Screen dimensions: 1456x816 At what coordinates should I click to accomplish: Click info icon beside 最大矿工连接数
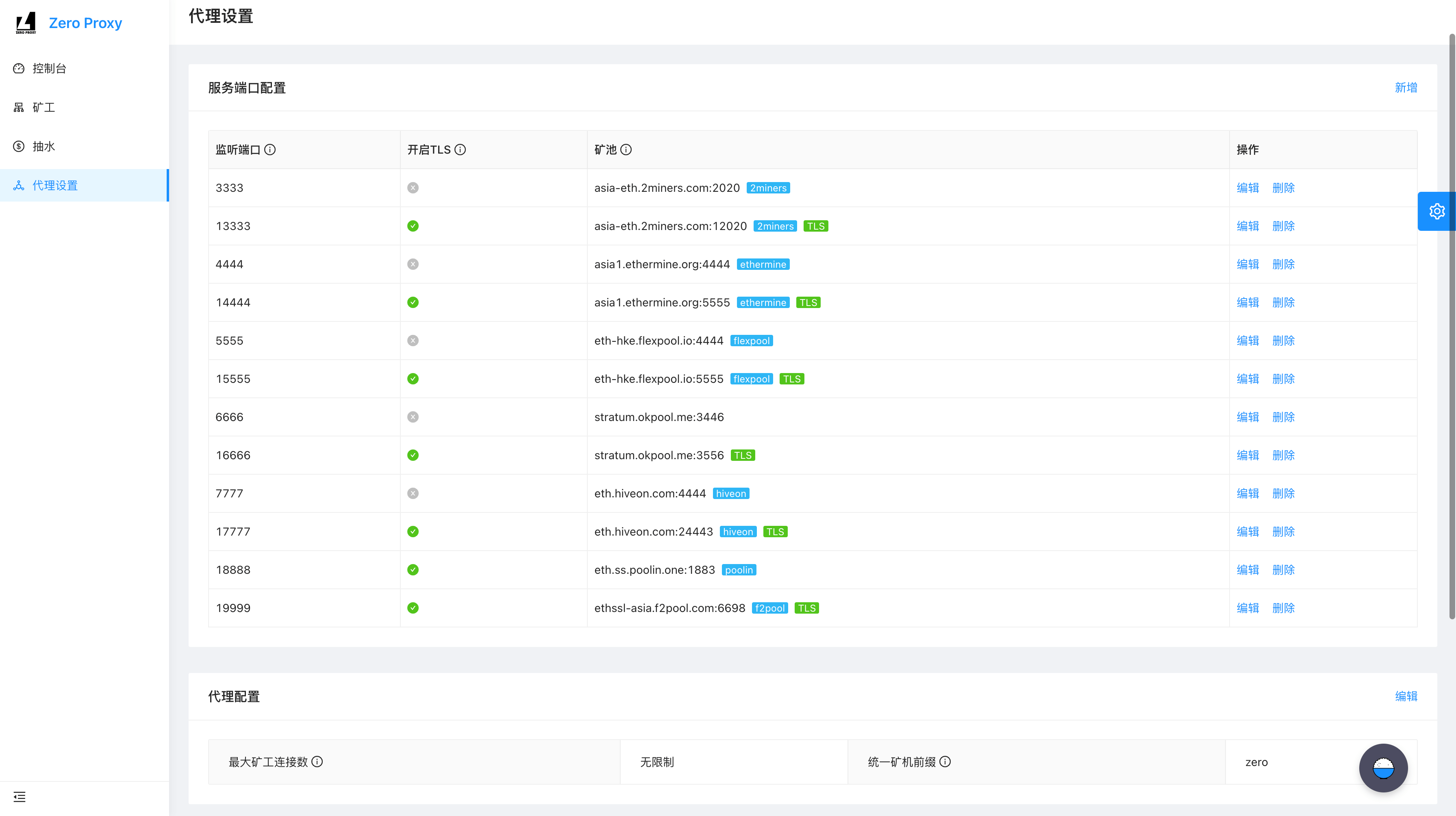click(317, 762)
